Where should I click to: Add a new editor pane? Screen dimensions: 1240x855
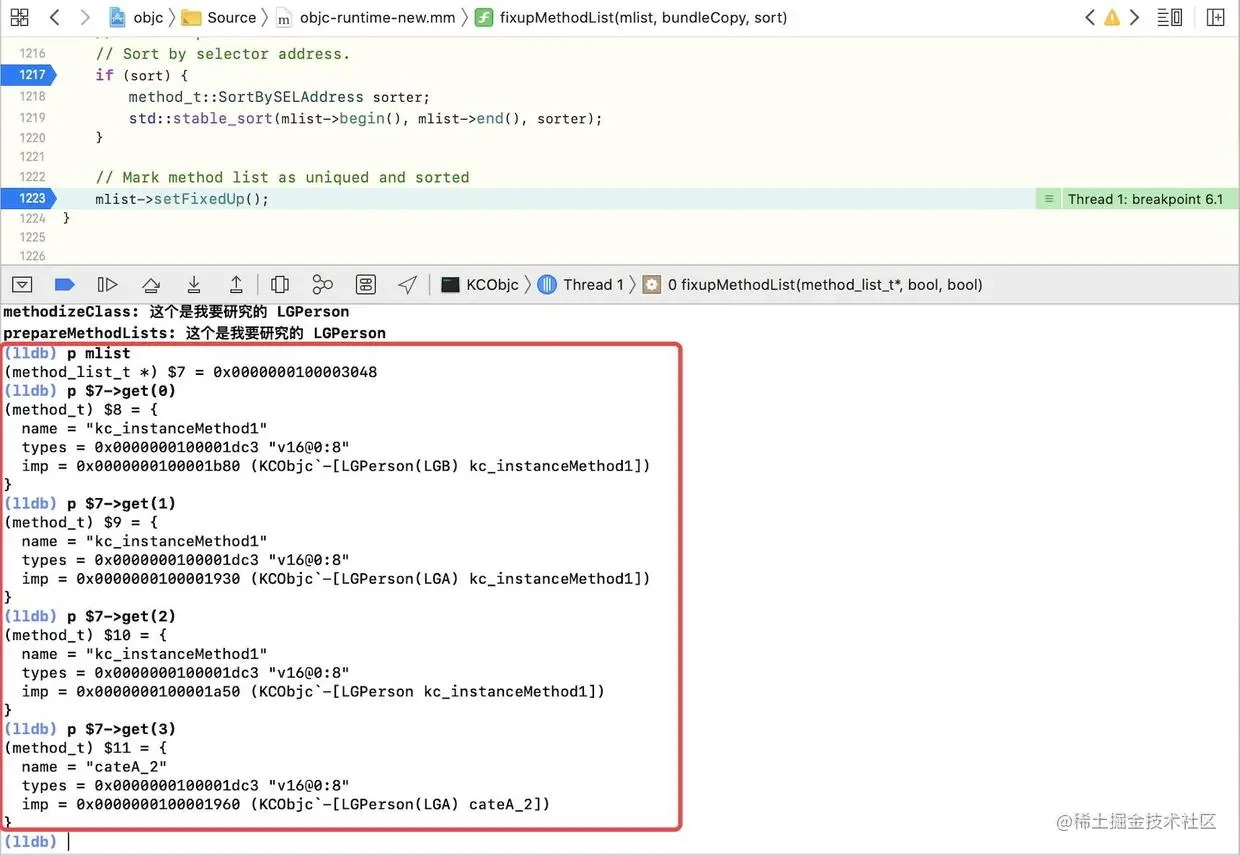click(1215, 17)
